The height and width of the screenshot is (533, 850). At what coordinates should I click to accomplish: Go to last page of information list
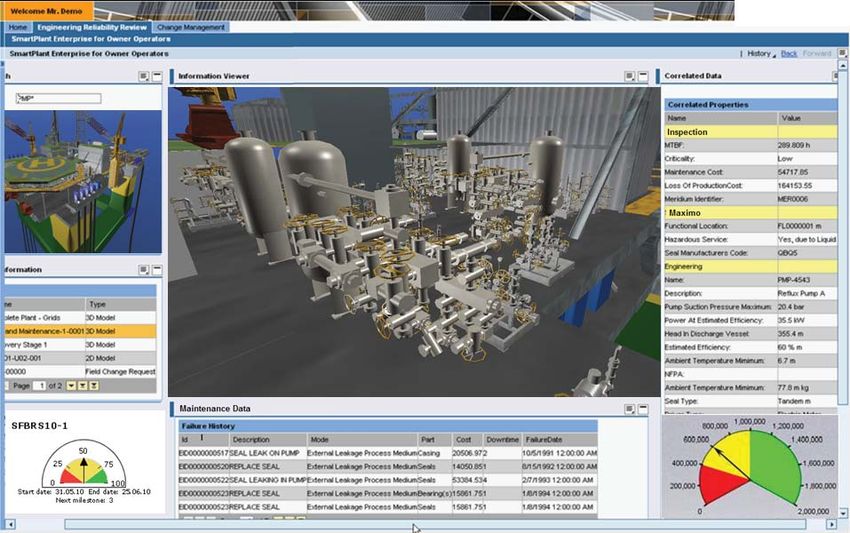point(94,386)
